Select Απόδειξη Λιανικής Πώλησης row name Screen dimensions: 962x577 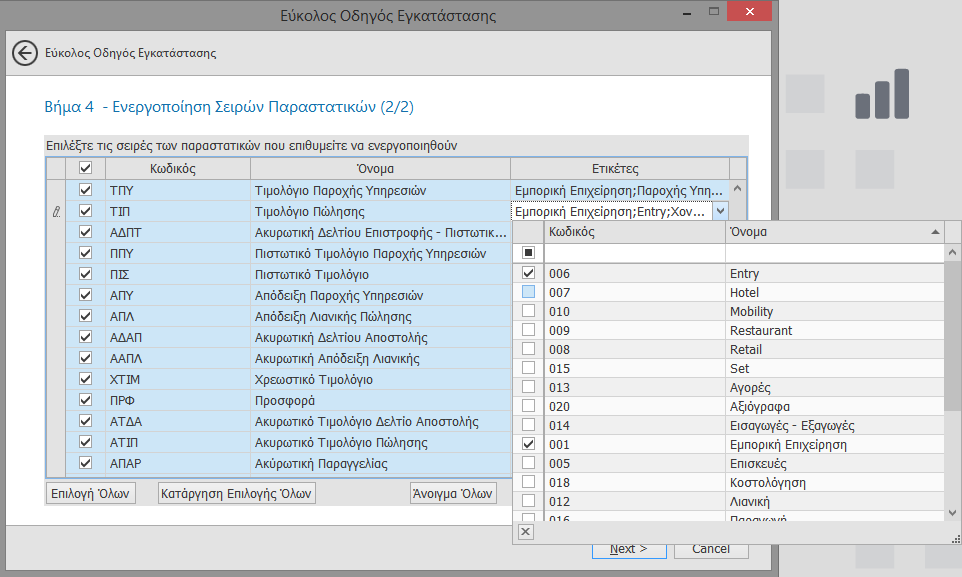333,317
